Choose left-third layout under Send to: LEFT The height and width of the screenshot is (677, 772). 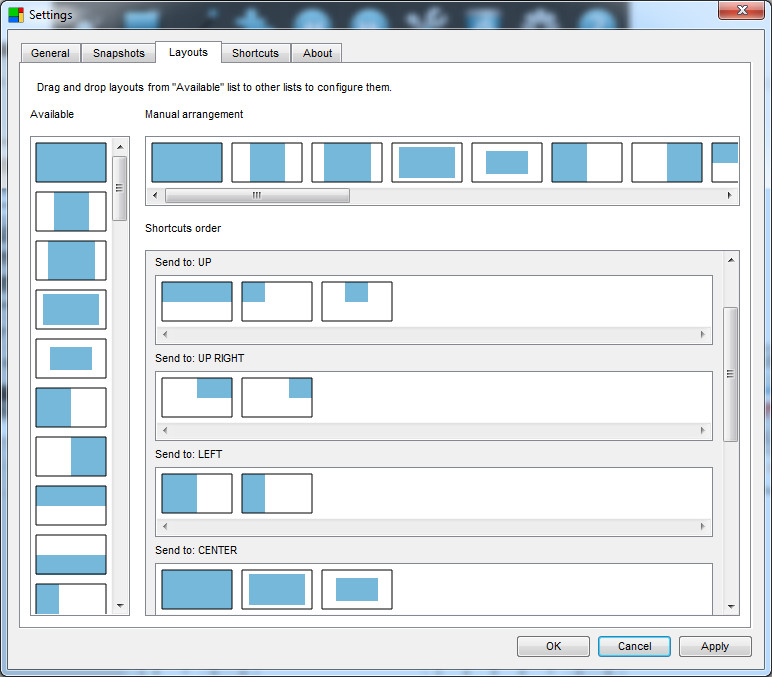point(277,493)
